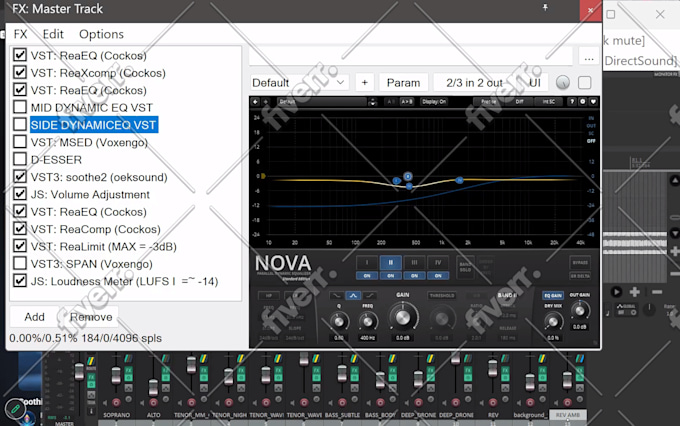
Task: Click Nova FREQ knob
Action: point(367,321)
